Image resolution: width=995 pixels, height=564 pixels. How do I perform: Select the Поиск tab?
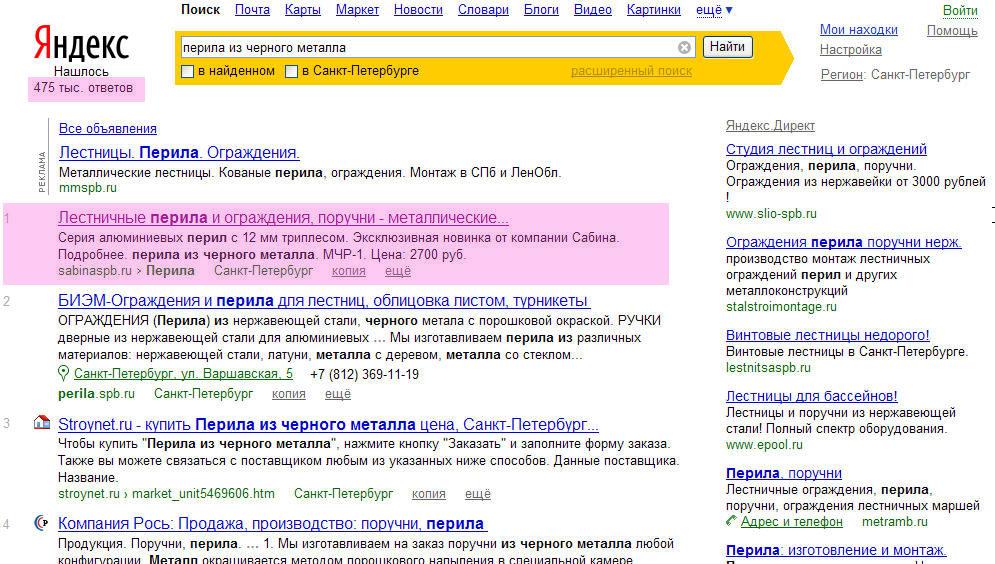201,10
